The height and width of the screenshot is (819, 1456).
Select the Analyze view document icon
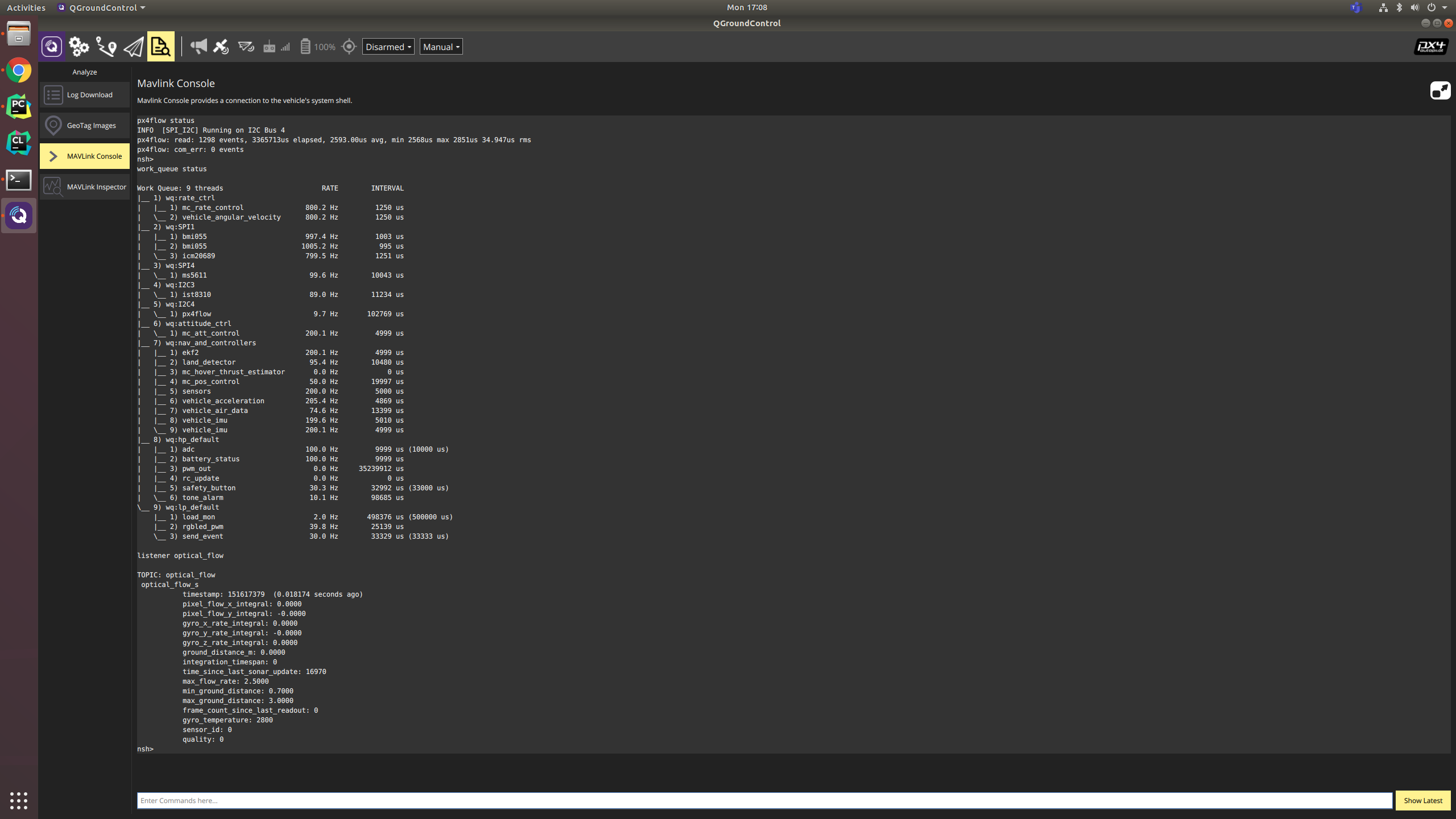[x=161, y=47]
